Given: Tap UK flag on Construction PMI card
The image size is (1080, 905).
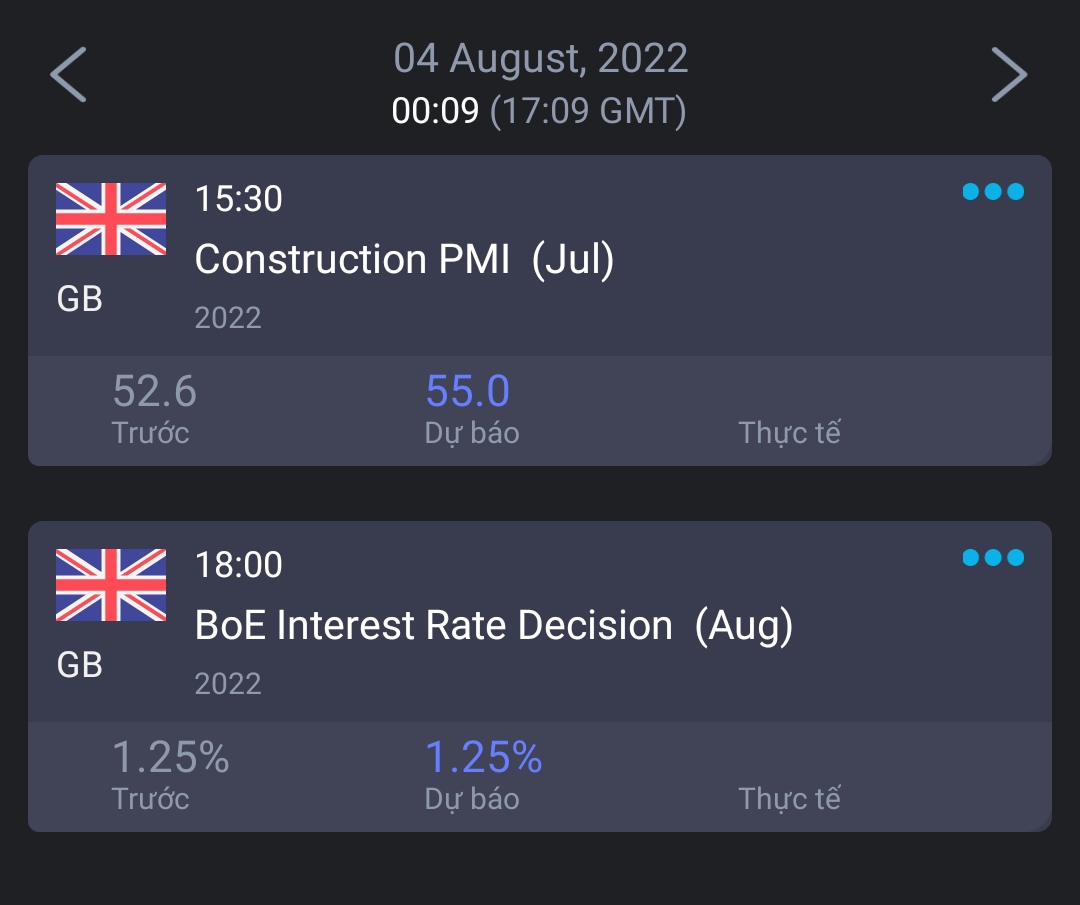Looking at the screenshot, I should [x=111, y=219].
